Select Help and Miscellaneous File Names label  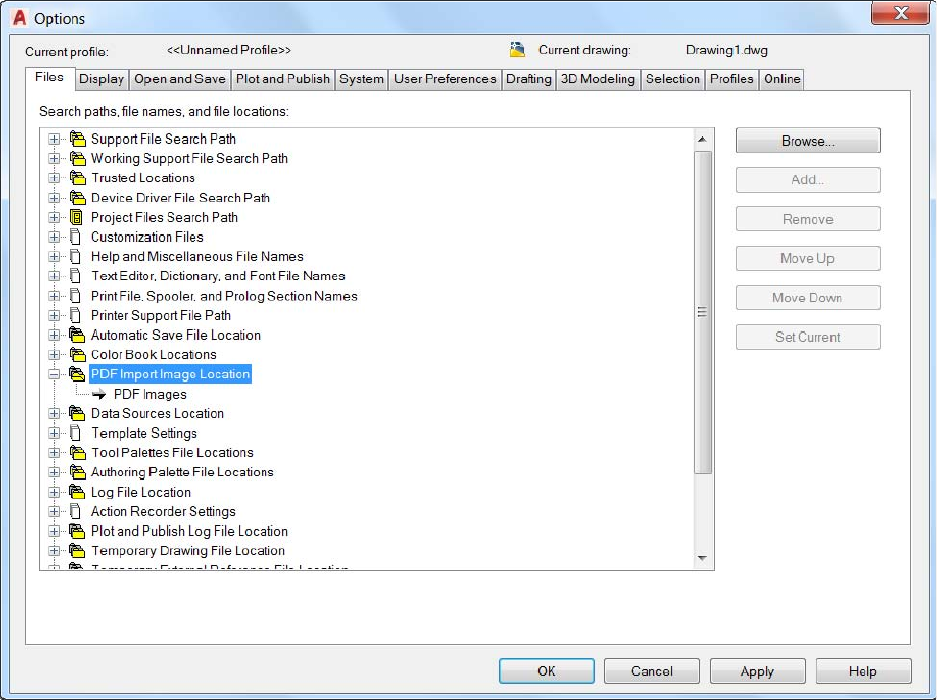(x=197, y=256)
